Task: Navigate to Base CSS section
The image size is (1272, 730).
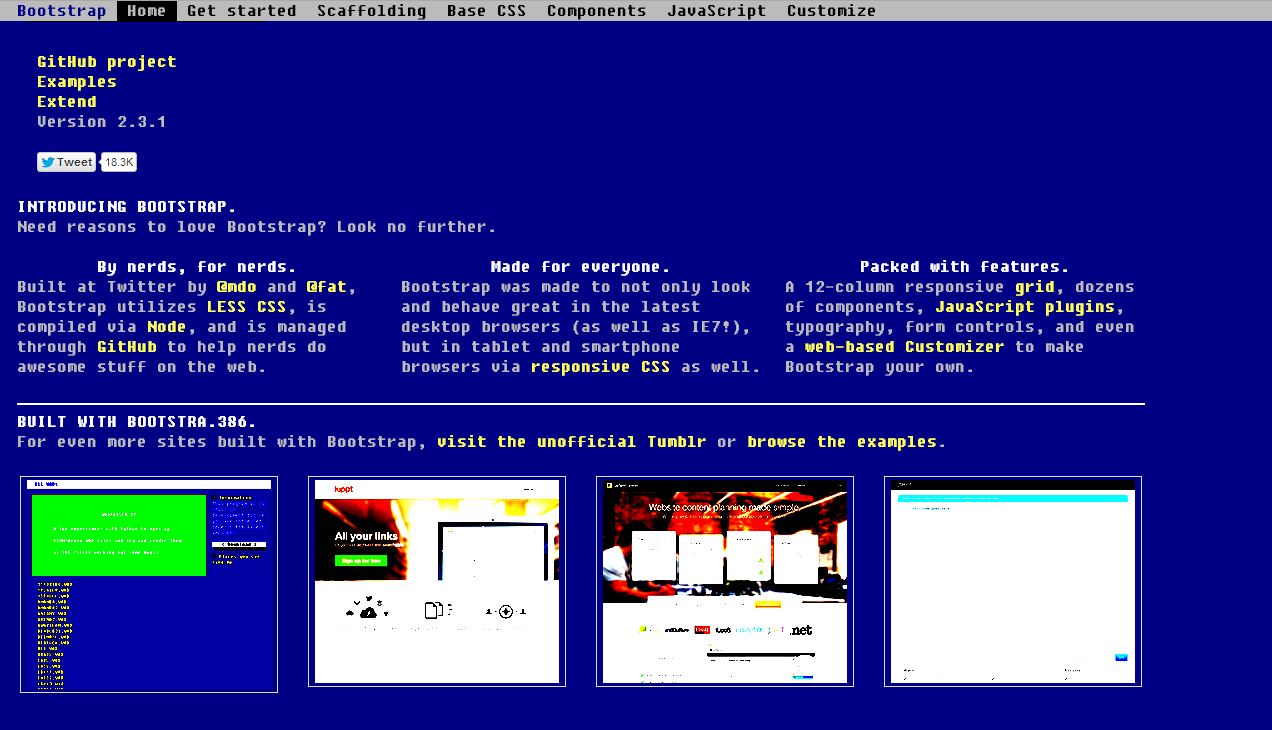Action: click(486, 11)
